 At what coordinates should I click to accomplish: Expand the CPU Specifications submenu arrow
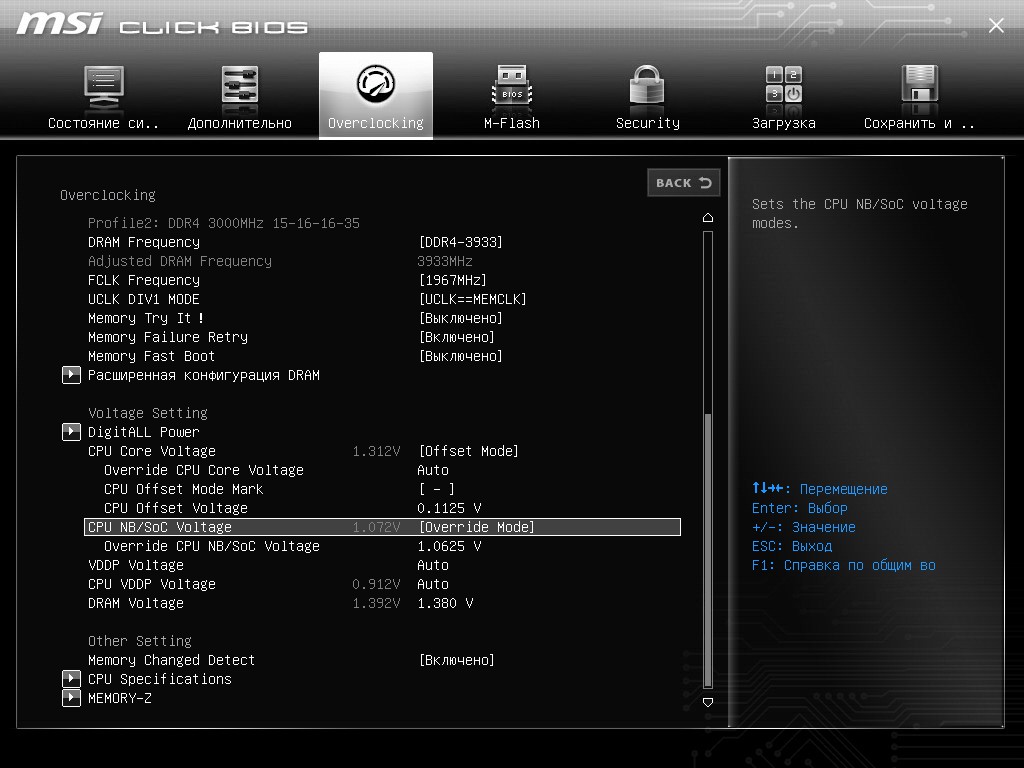71,679
